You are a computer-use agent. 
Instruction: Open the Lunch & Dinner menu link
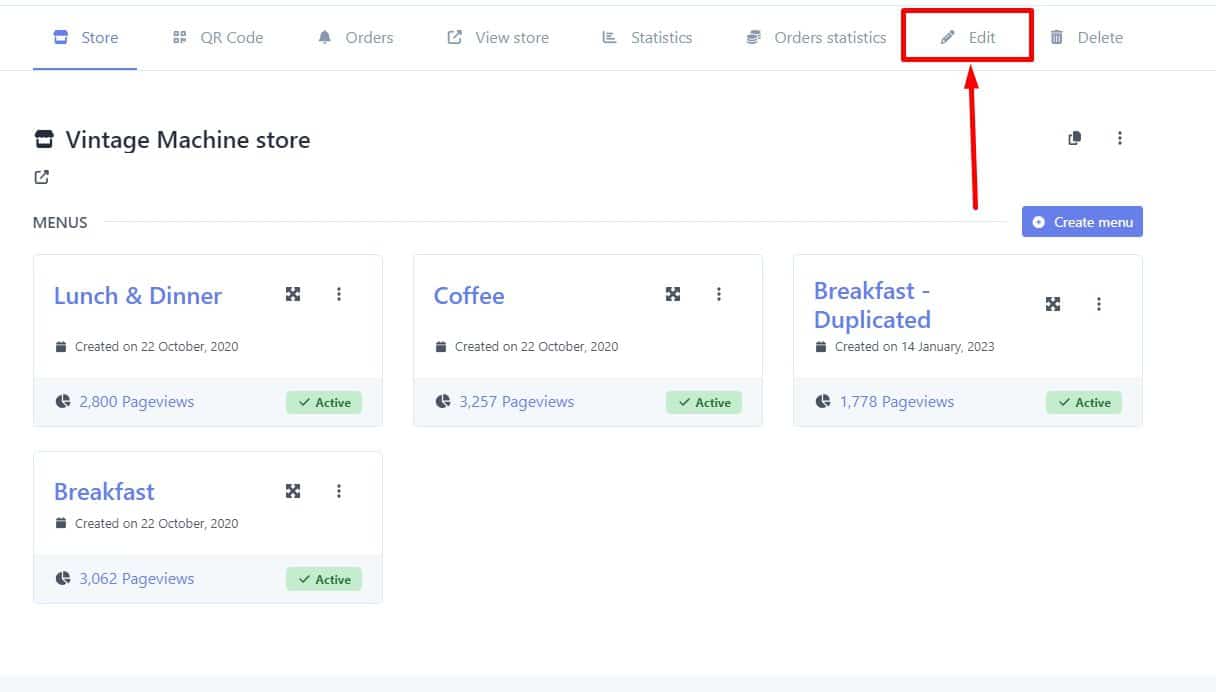click(138, 296)
